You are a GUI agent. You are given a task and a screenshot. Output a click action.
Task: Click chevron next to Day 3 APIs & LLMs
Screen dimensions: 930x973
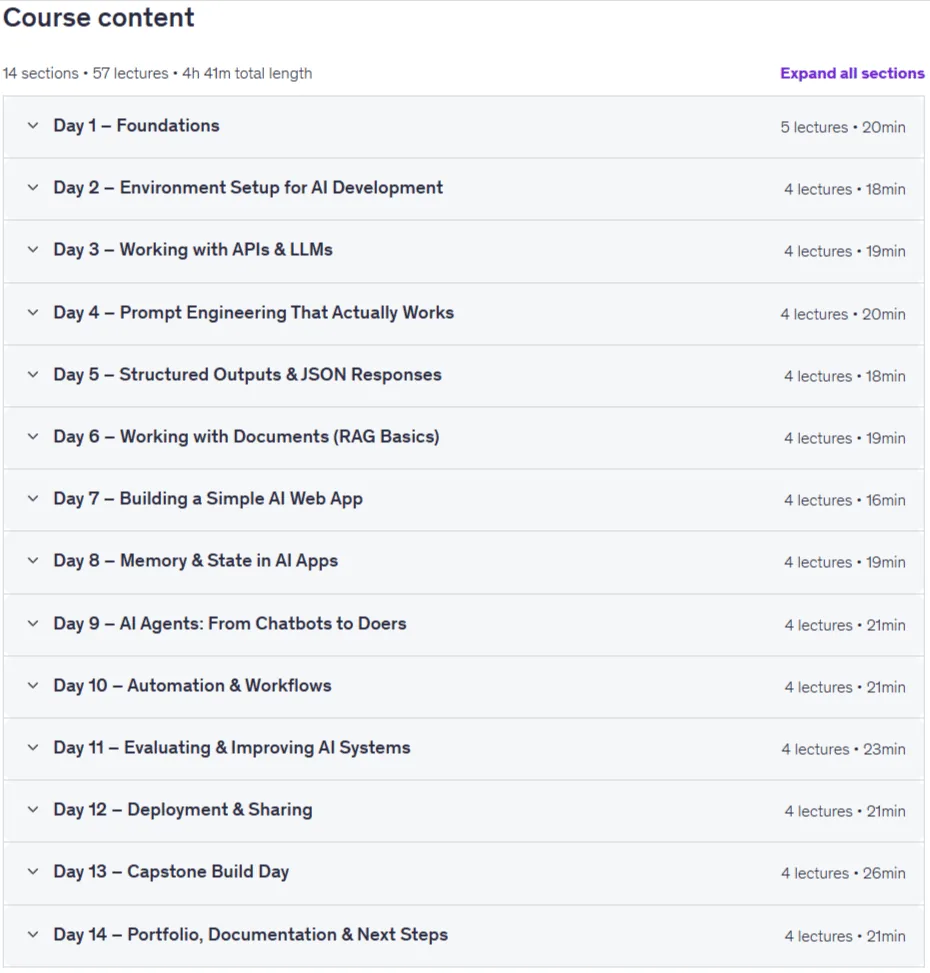33,249
